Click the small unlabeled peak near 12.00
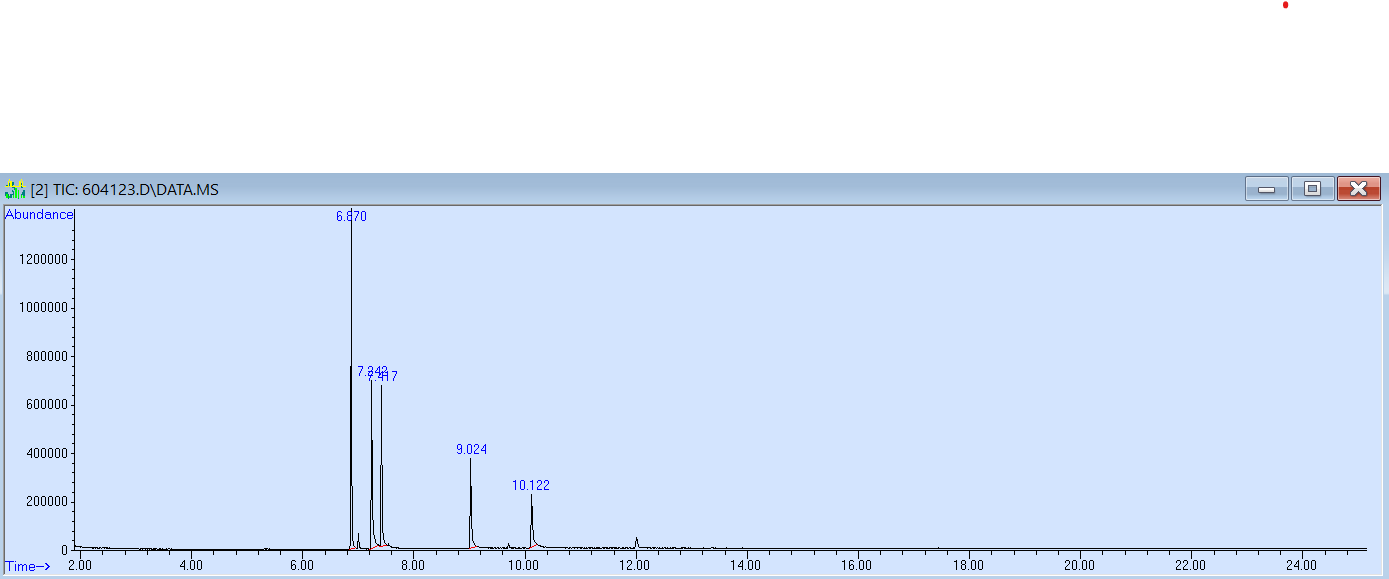The width and height of the screenshot is (1389, 579). [636, 542]
